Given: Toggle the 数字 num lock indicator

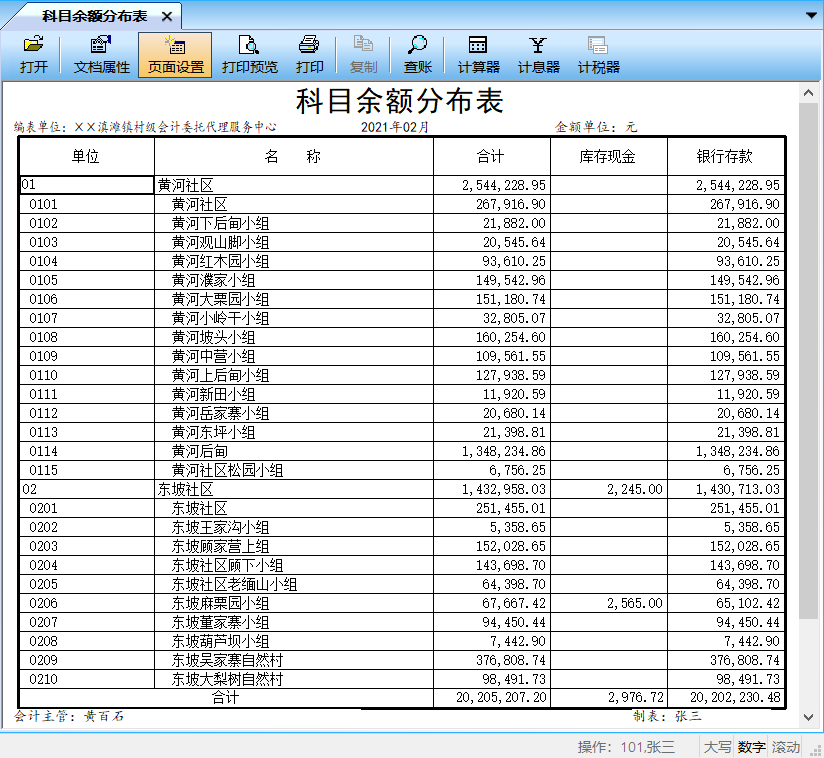Looking at the screenshot, I should pos(751,747).
